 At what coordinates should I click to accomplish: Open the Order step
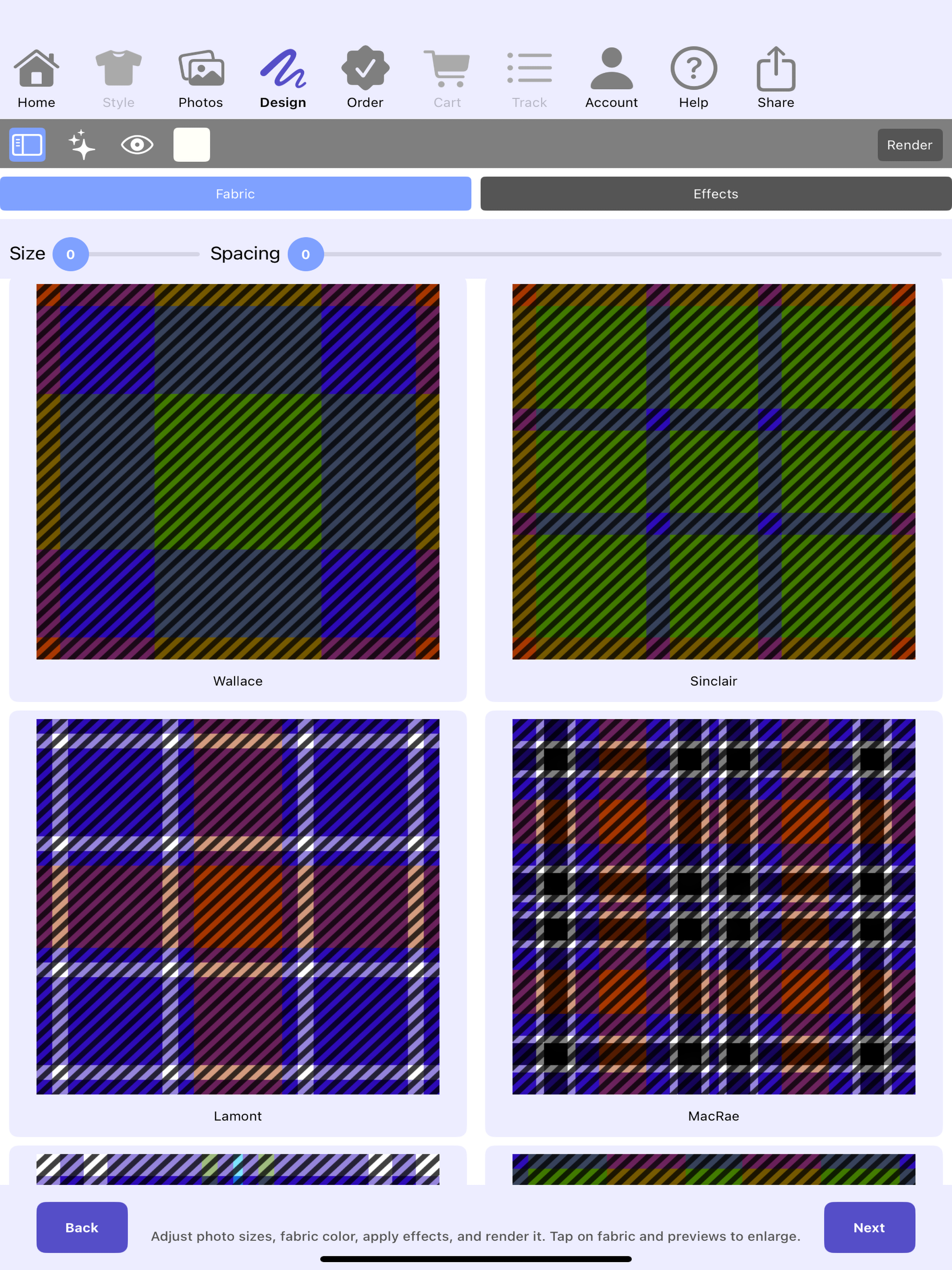(x=365, y=78)
